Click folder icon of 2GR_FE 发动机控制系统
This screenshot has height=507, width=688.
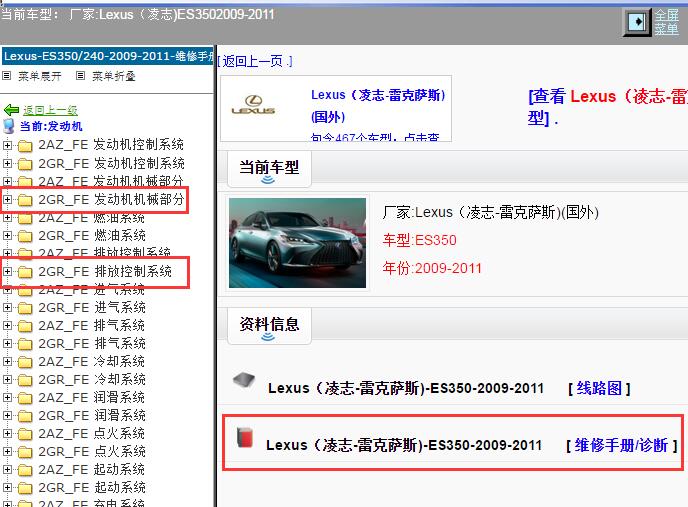coord(25,164)
